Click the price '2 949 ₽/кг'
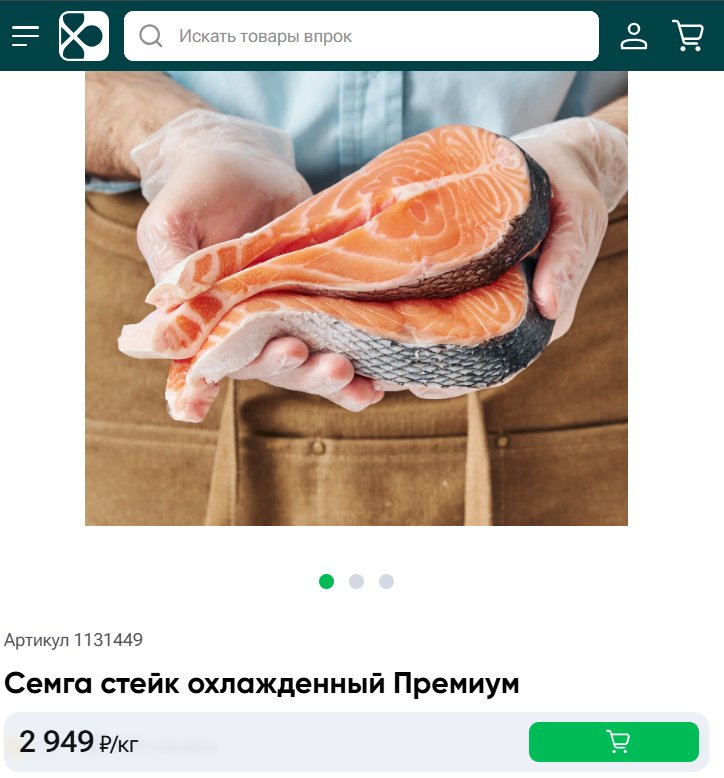The image size is (724, 778). (78, 742)
